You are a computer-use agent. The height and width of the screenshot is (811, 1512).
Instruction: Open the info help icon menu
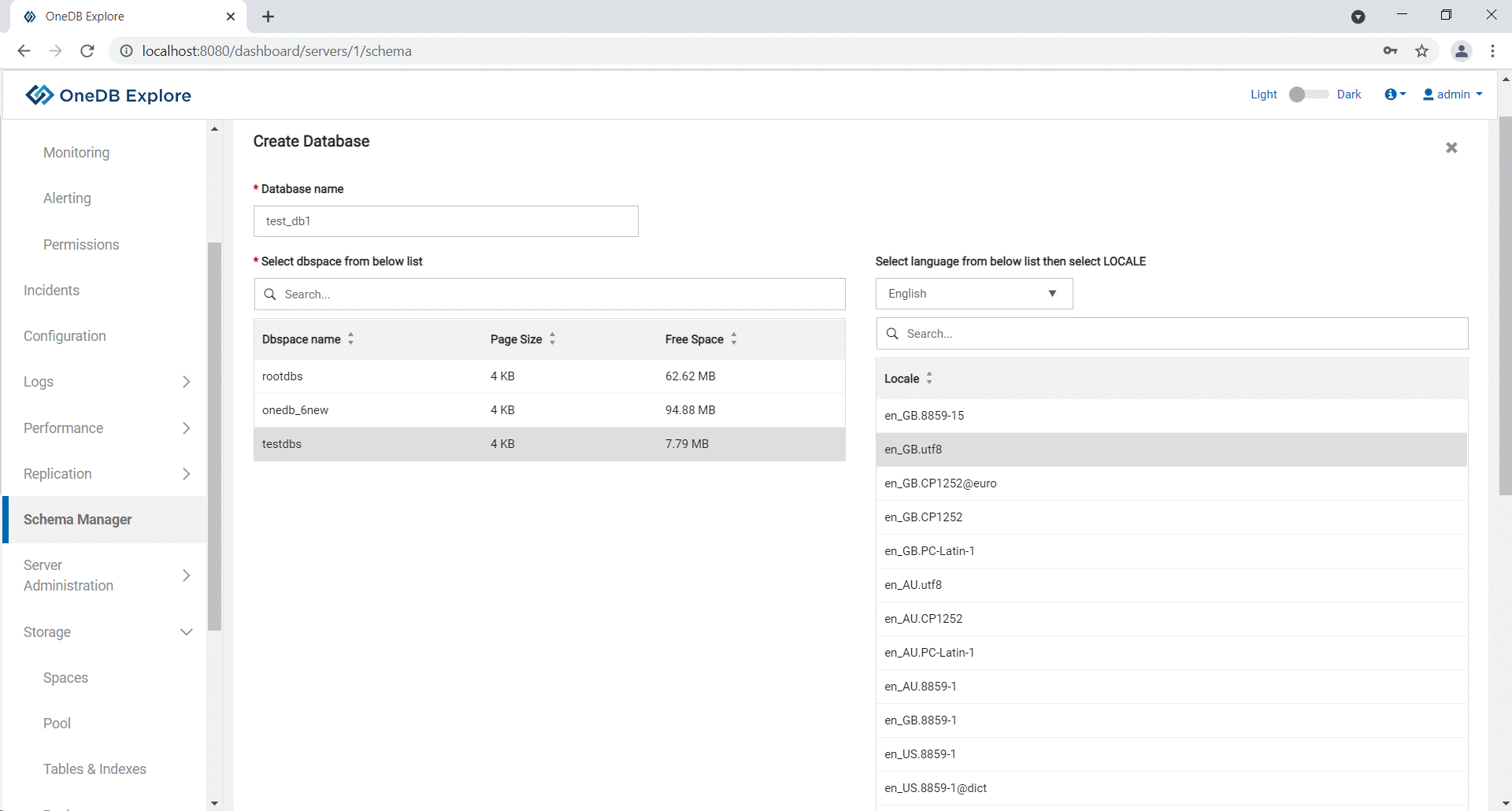pos(1394,94)
